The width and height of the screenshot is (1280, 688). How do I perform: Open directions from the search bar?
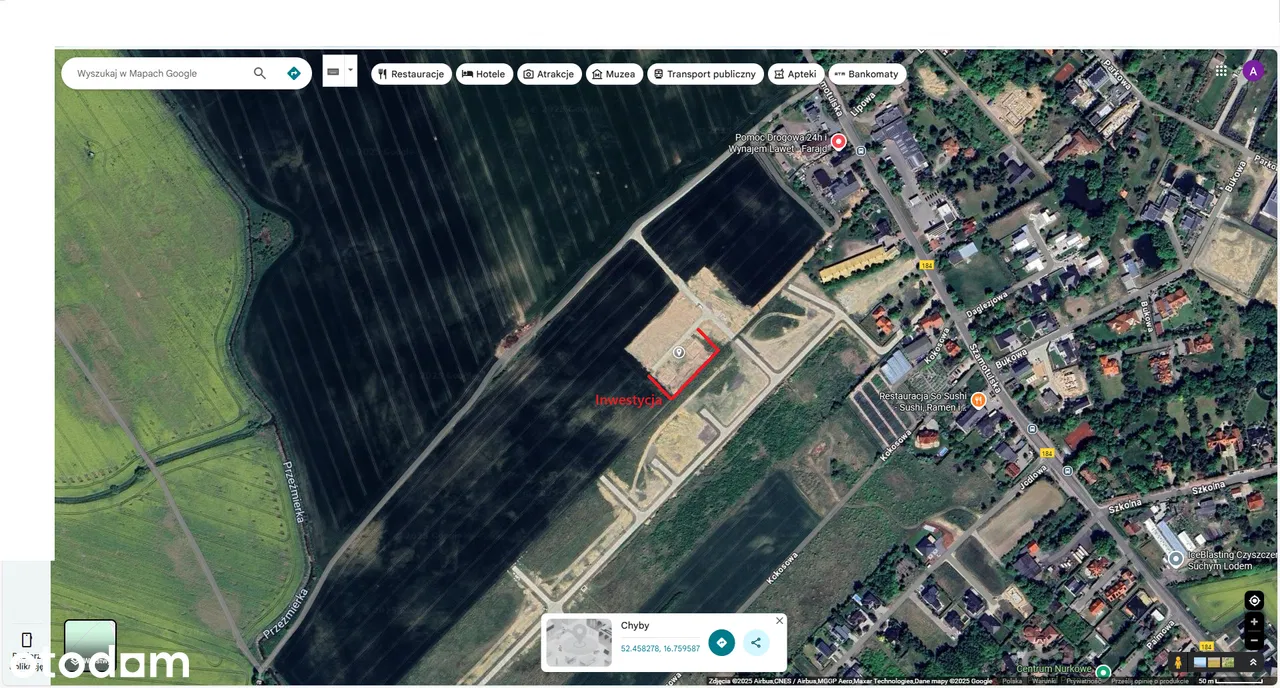pos(294,73)
